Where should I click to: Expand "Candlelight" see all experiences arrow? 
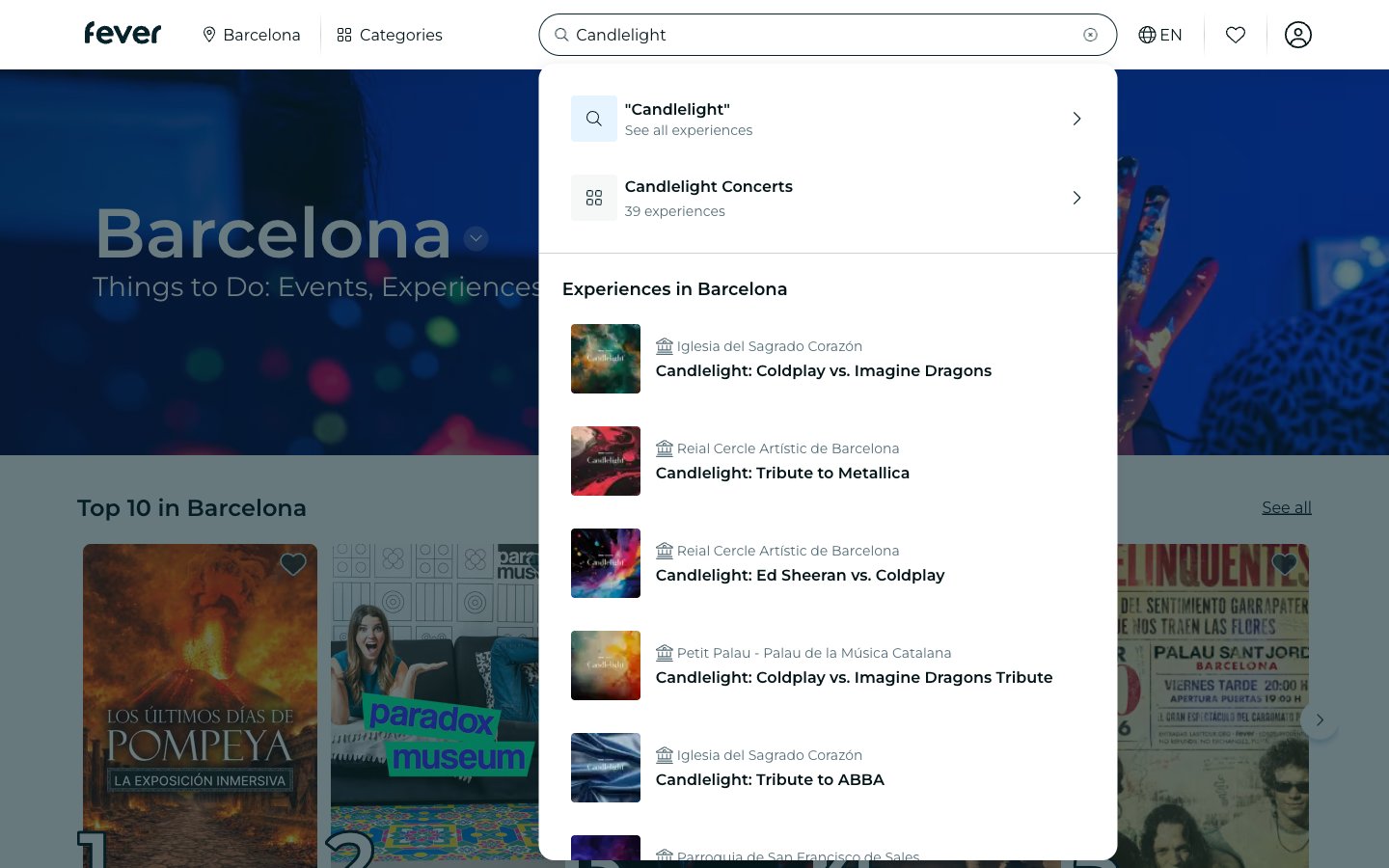tap(1076, 119)
